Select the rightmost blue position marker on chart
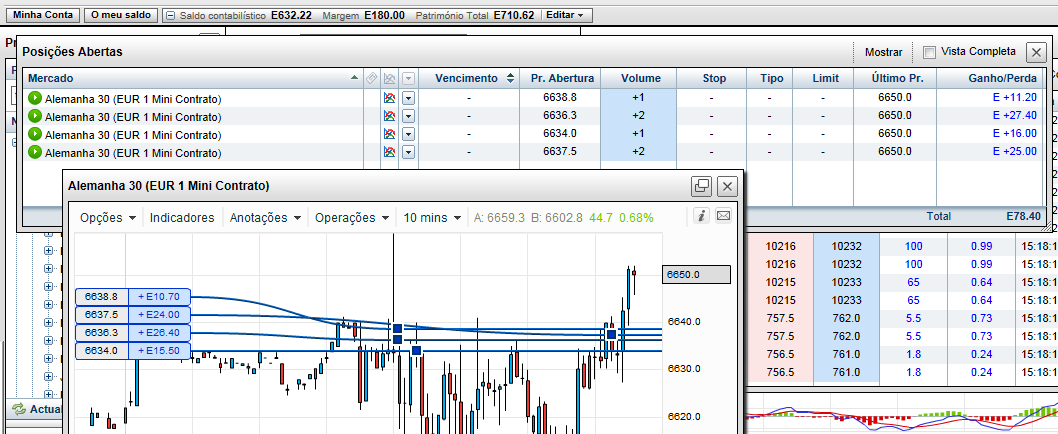This screenshot has height=434, width=1058. [x=611, y=334]
